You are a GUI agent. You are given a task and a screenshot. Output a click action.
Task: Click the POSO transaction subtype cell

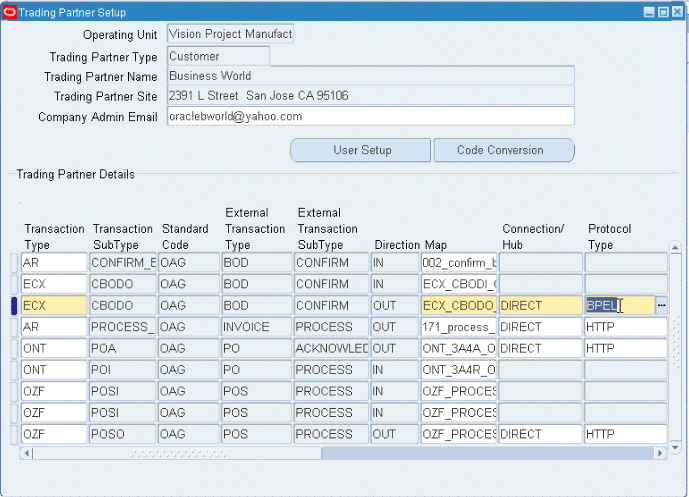pyautogui.click(x=123, y=434)
